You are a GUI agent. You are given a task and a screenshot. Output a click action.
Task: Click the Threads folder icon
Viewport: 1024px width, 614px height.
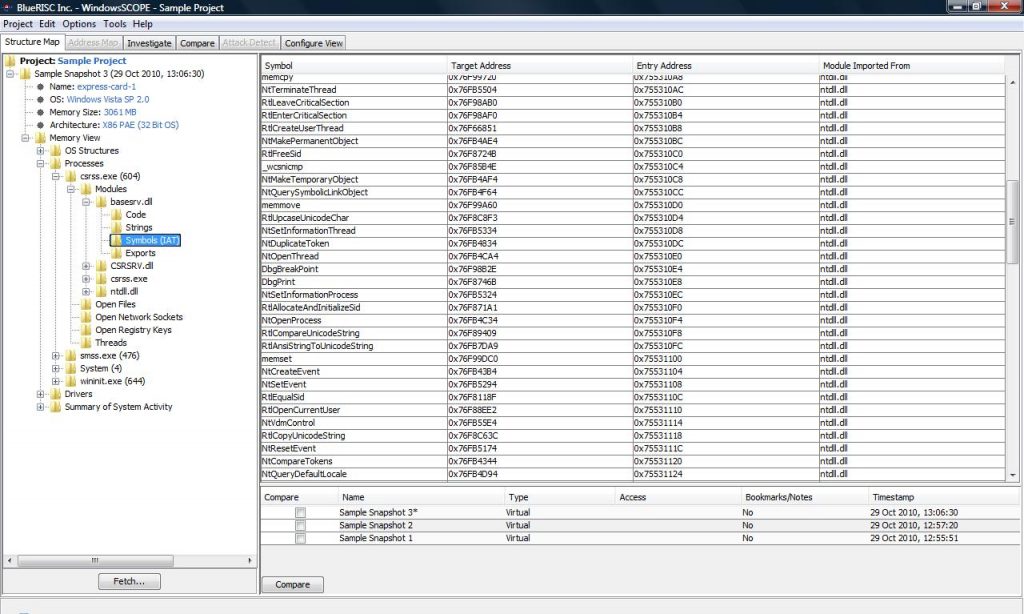pos(86,343)
